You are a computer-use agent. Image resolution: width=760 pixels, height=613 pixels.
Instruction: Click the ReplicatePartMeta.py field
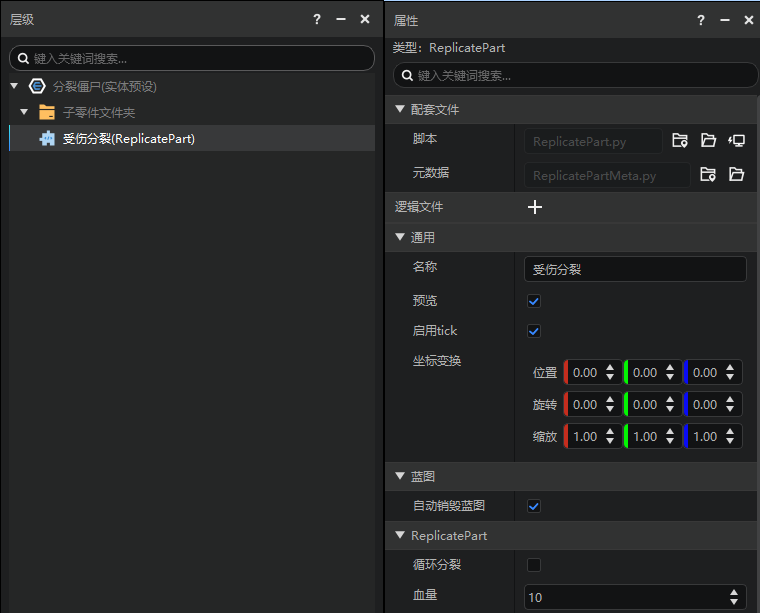(x=607, y=175)
